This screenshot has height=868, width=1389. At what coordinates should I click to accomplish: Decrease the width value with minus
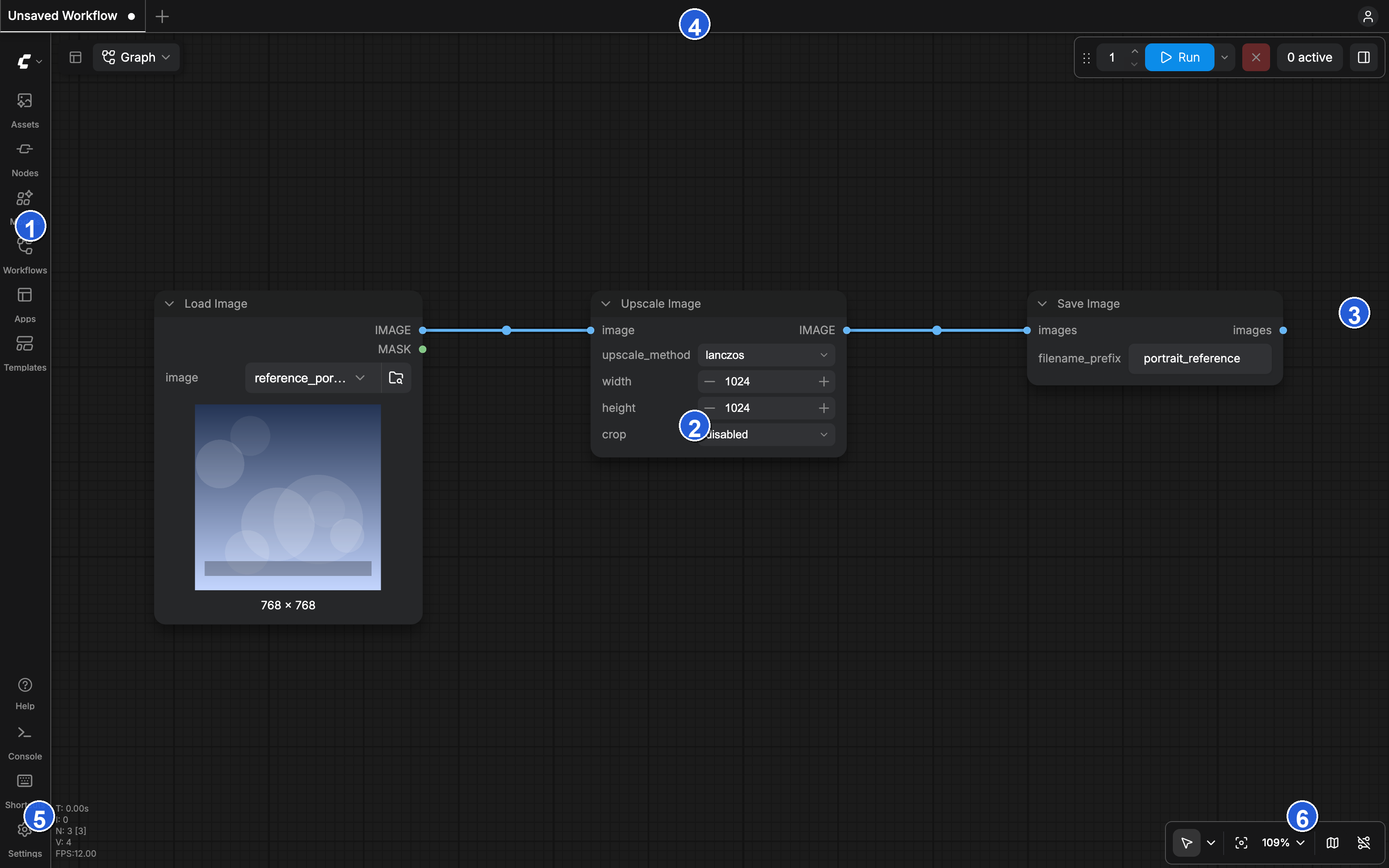(709, 382)
